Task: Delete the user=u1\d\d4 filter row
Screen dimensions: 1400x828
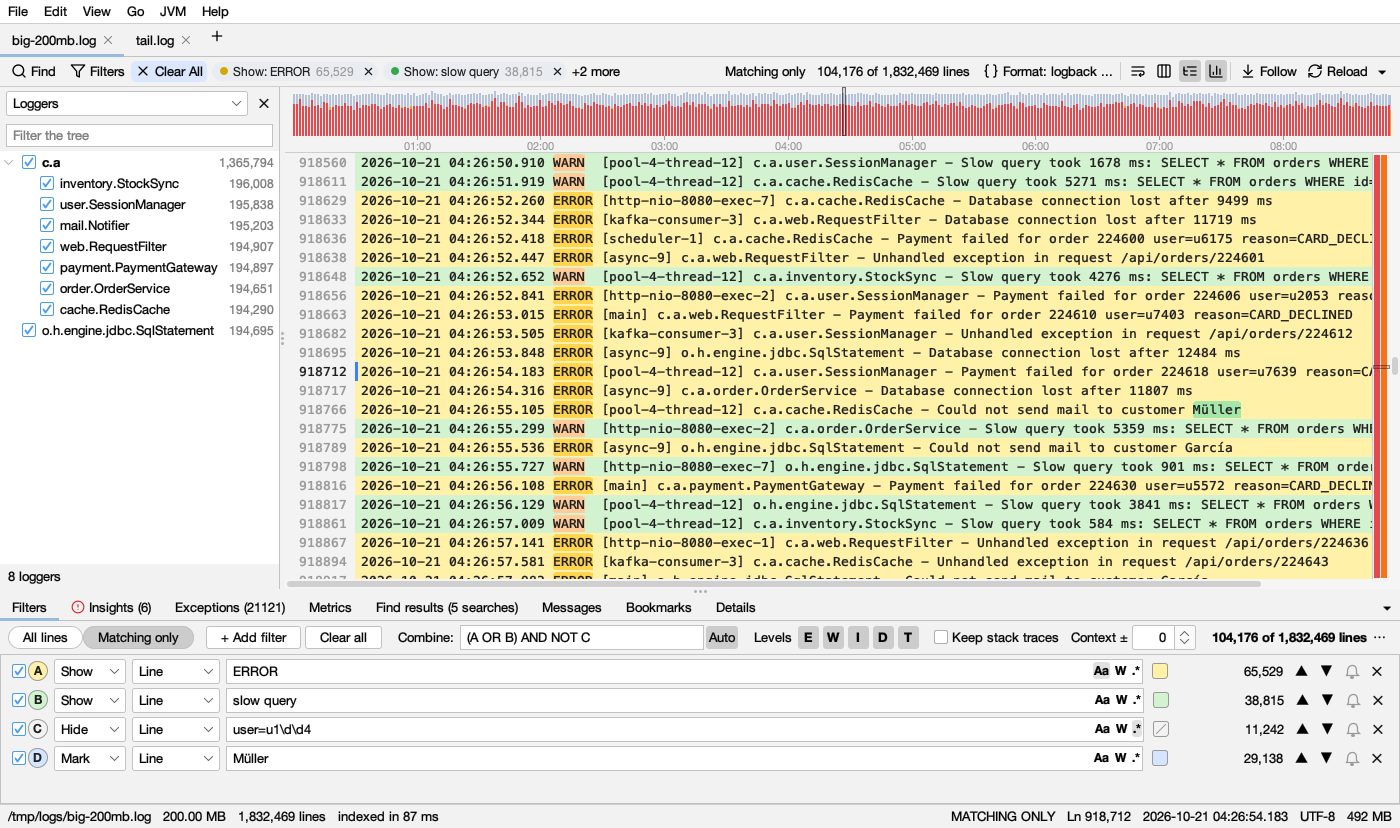Action: click(x=1377, y=729)
